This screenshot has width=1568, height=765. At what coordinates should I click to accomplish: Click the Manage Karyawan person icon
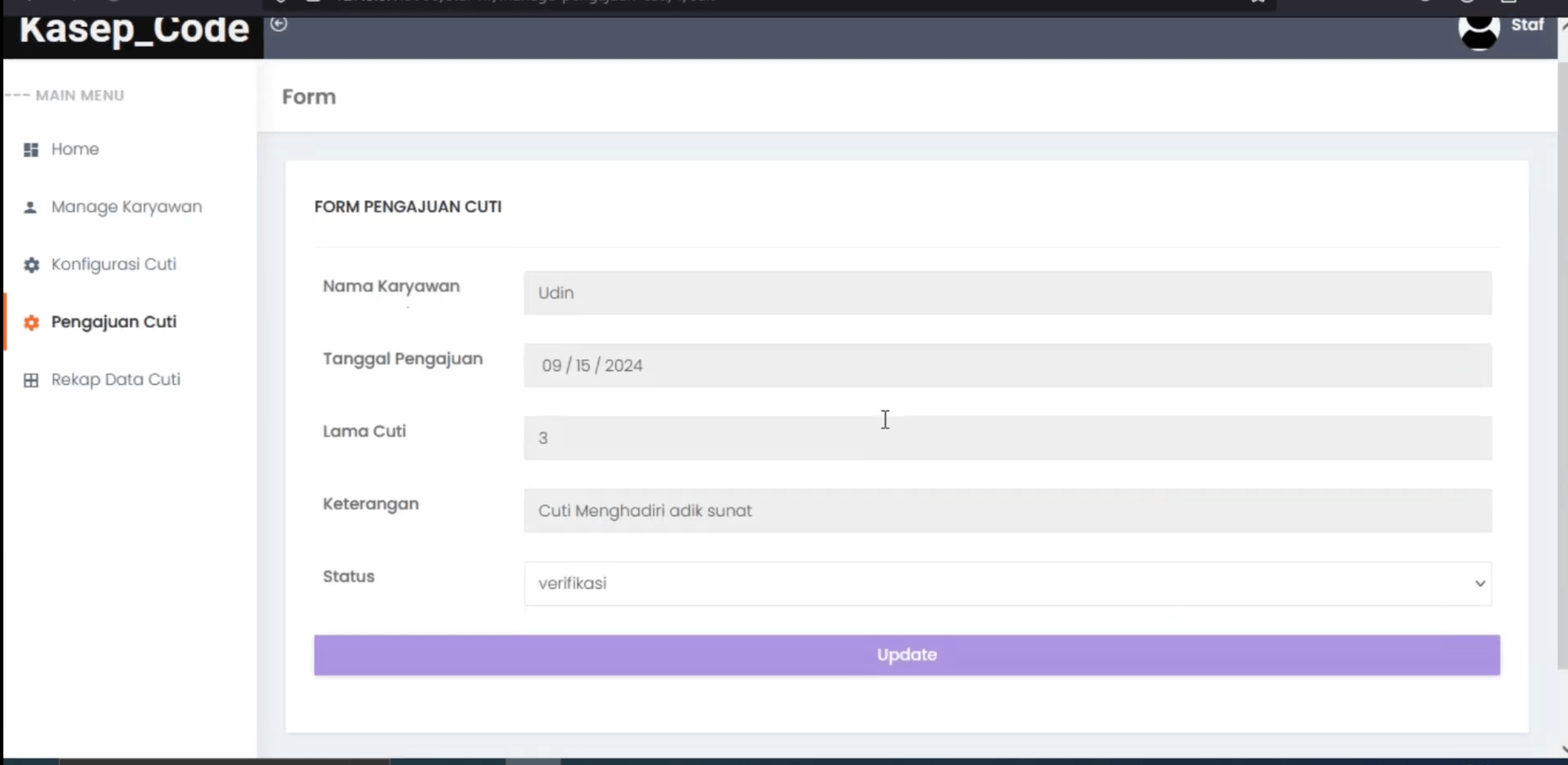pos(30,208)
